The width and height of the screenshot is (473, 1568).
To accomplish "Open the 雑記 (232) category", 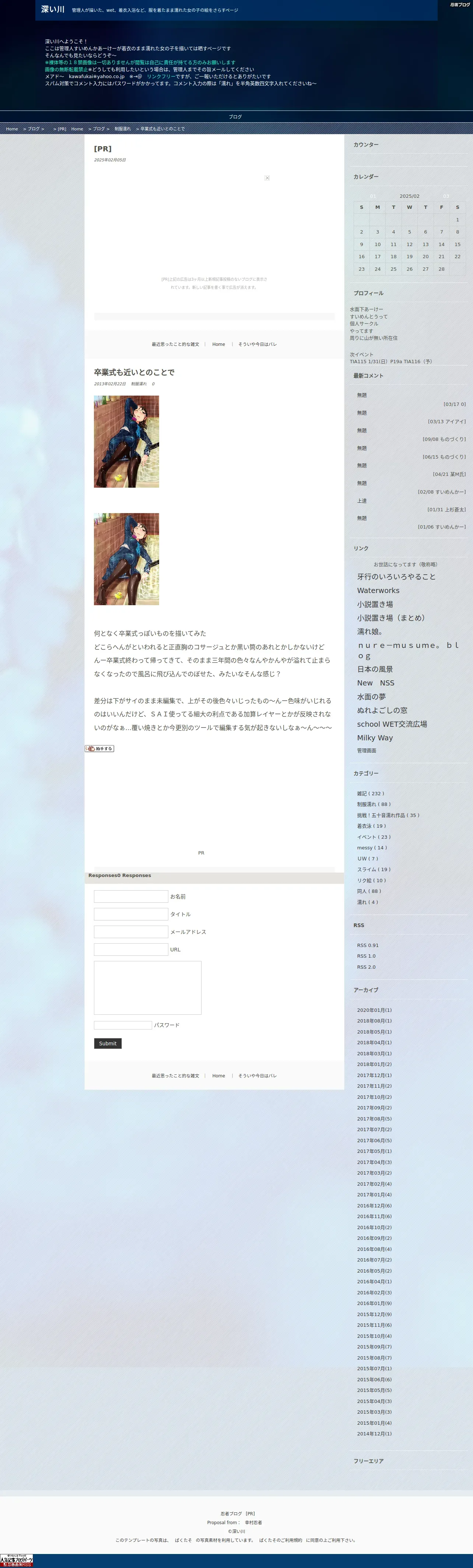I will pyautogui.click(x=371, y=794).
